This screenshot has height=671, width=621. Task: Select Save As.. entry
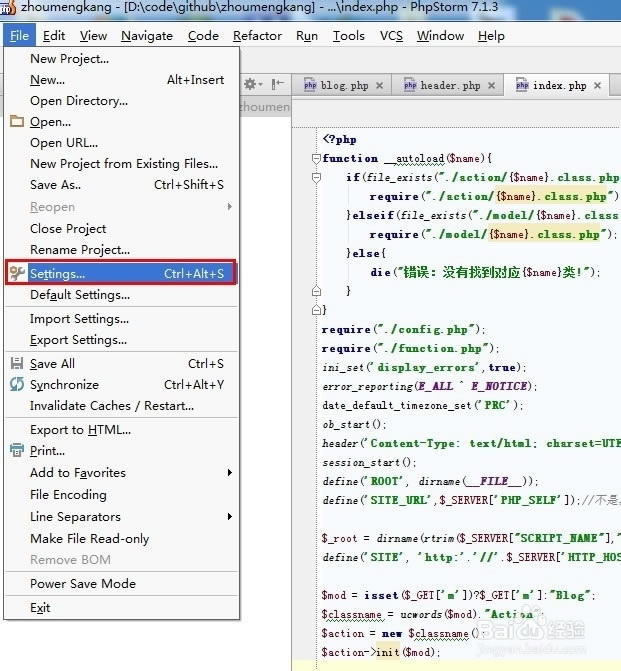tap(121, 184)
